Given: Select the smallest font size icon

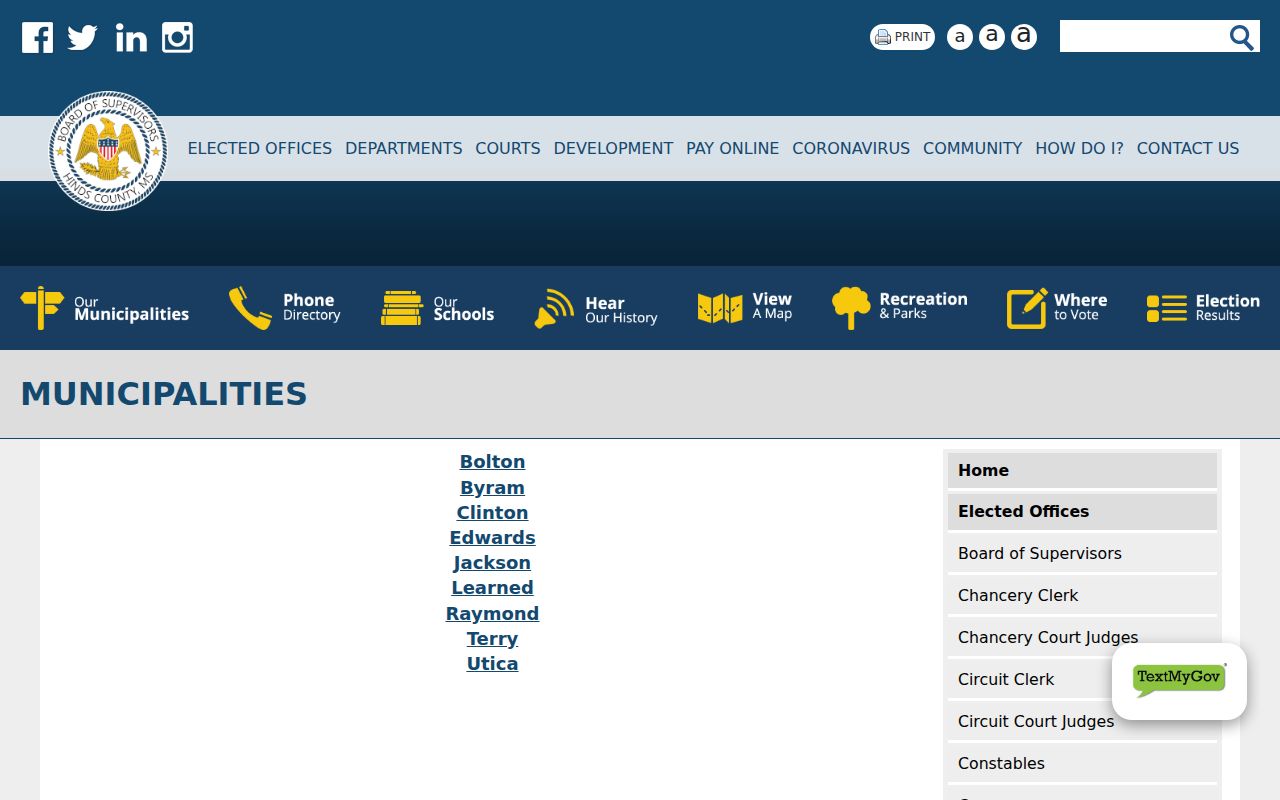Looking at the screenshot, I should (959, 37).
